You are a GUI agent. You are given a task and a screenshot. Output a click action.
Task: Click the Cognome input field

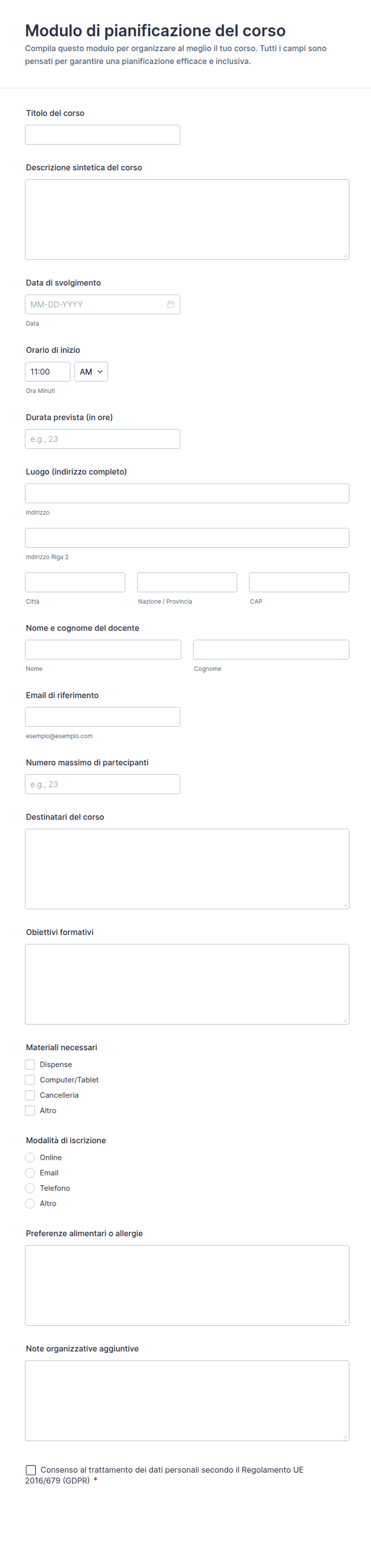(271, 650)
